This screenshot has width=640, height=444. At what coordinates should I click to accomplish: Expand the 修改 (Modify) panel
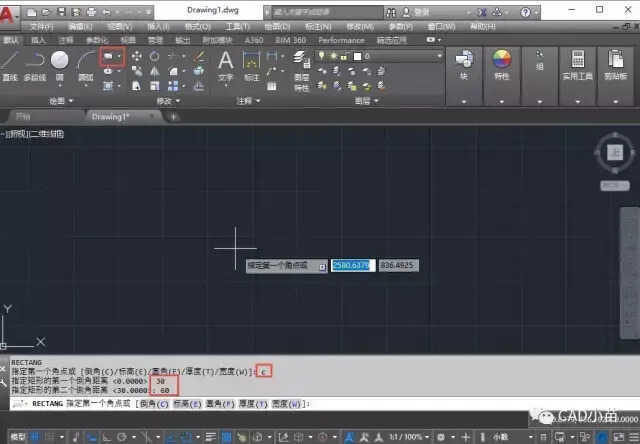(169, 100)
